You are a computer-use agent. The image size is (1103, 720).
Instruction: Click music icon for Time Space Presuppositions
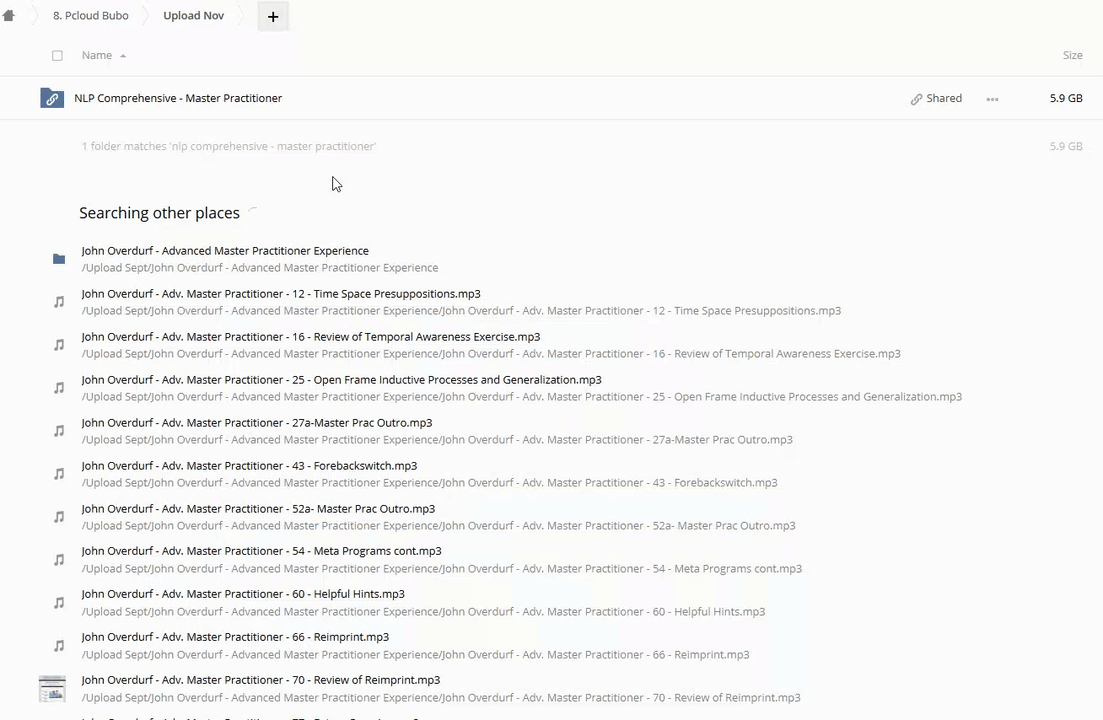59,302
